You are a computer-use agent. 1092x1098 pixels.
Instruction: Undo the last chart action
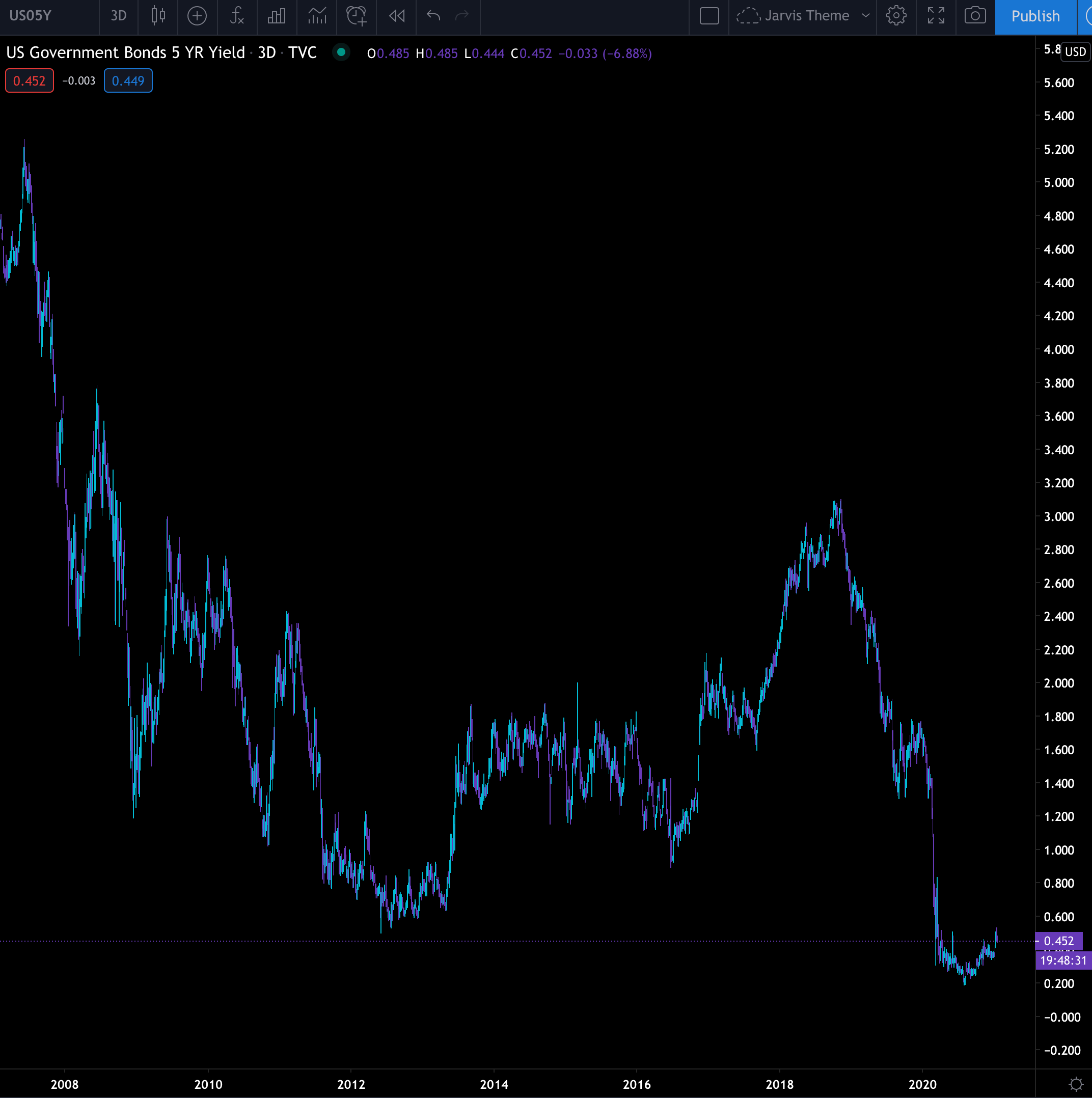tap(433, 15)
